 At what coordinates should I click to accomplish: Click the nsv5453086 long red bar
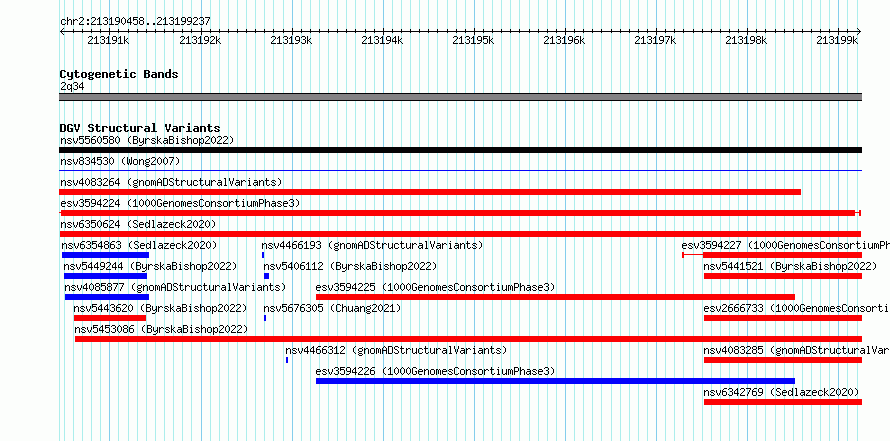(x=469, y=339)
